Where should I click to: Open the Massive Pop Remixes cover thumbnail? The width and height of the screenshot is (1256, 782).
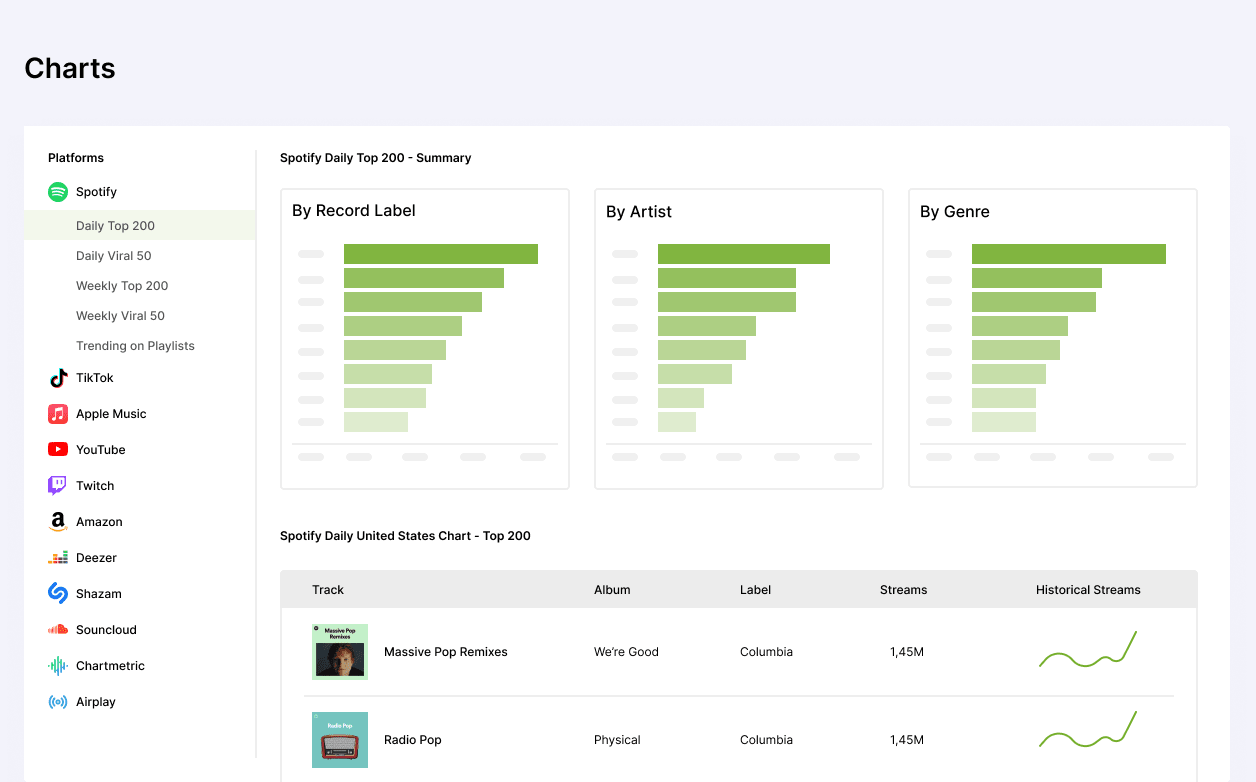(340, 652)
